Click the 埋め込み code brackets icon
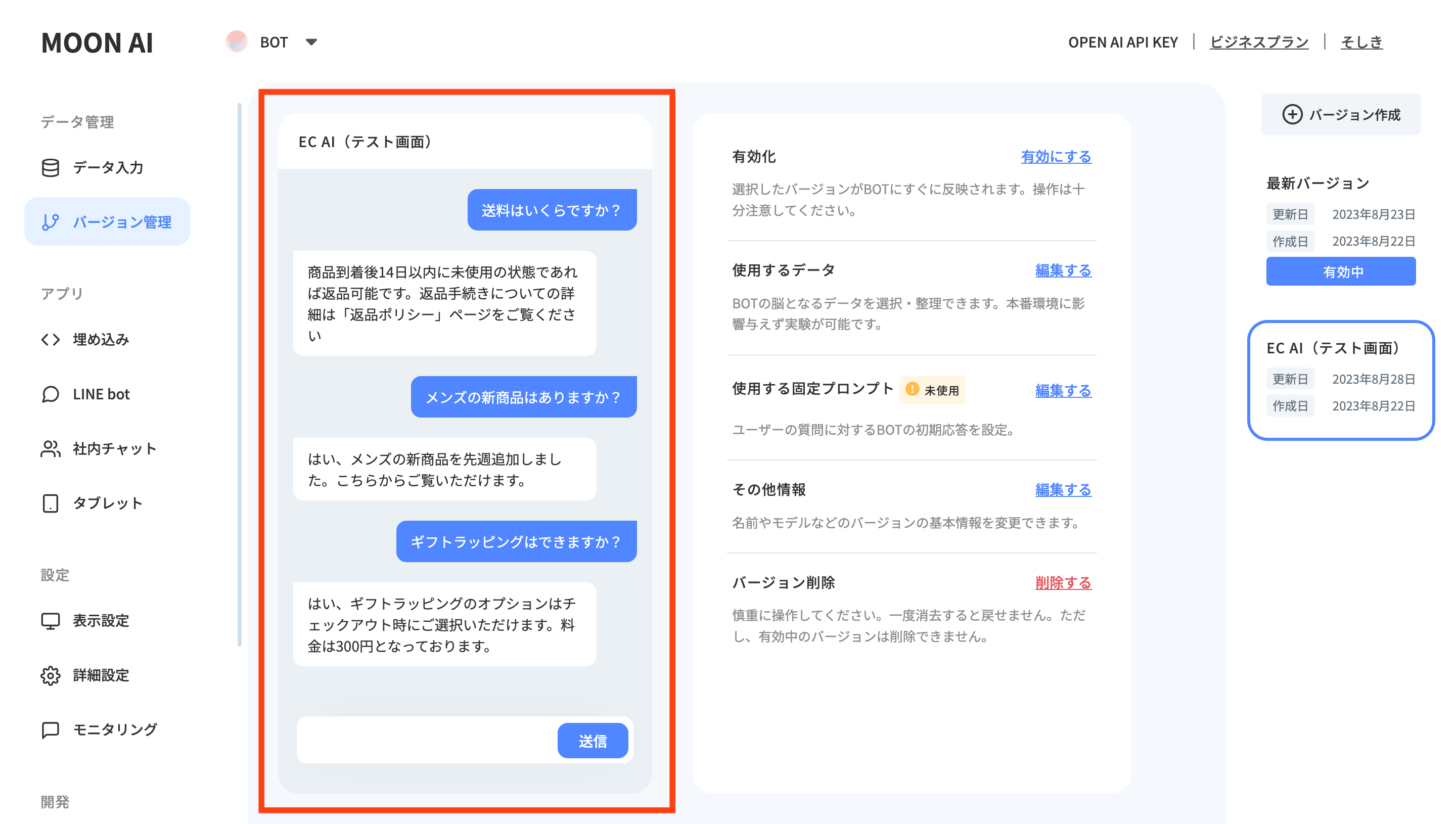 click(x=51, y=339)
